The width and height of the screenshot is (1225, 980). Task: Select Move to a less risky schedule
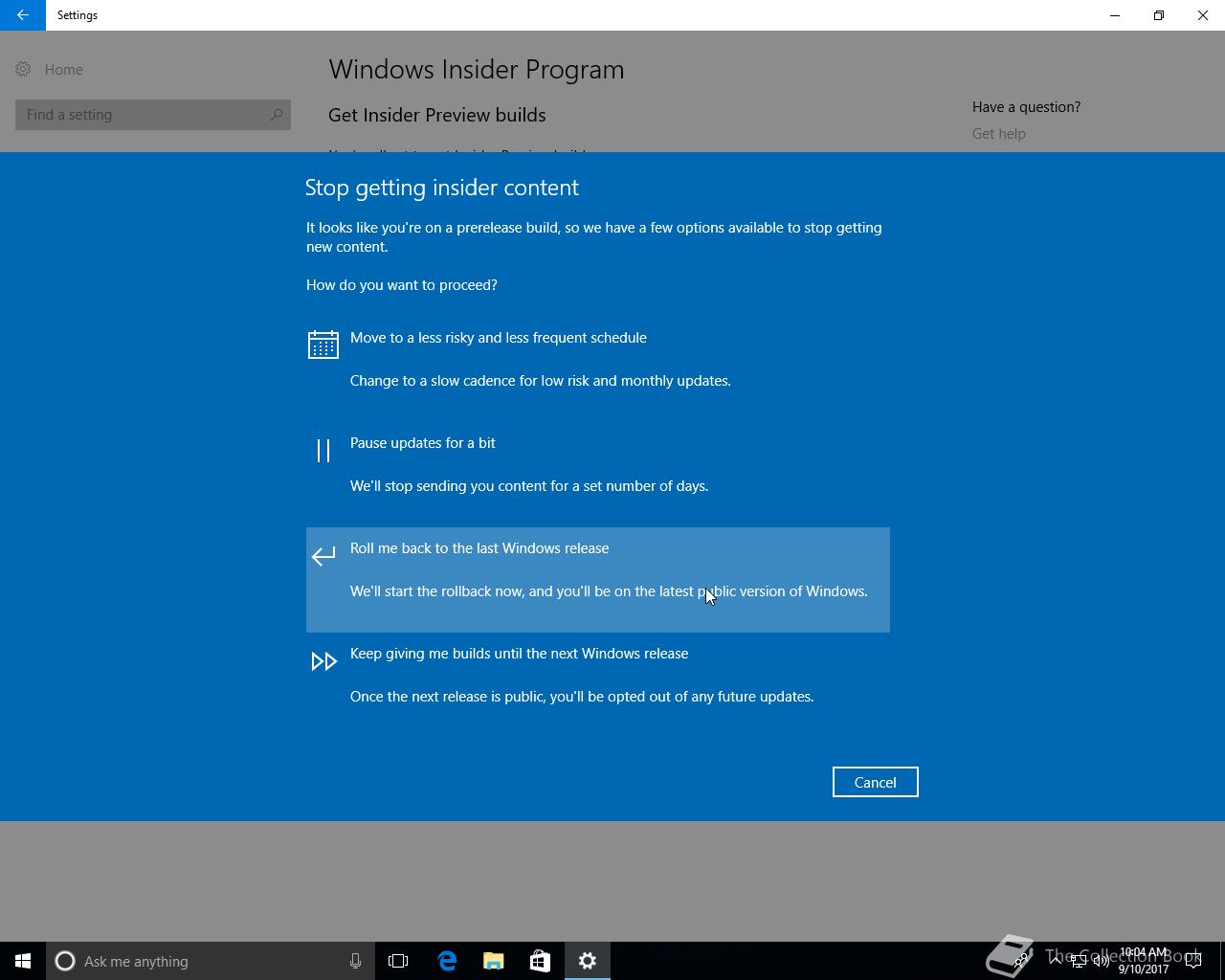(598, 369)
